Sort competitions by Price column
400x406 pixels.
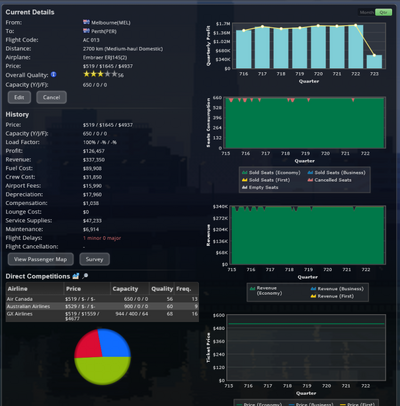coord(87,289)
